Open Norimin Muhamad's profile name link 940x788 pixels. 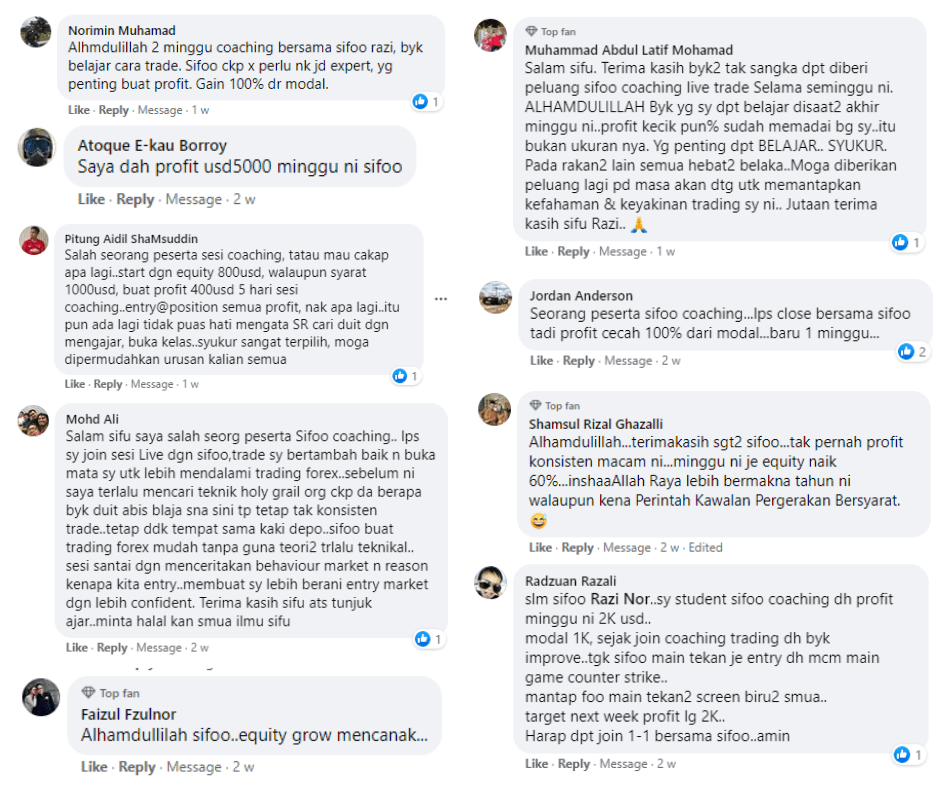click(121, 30)
